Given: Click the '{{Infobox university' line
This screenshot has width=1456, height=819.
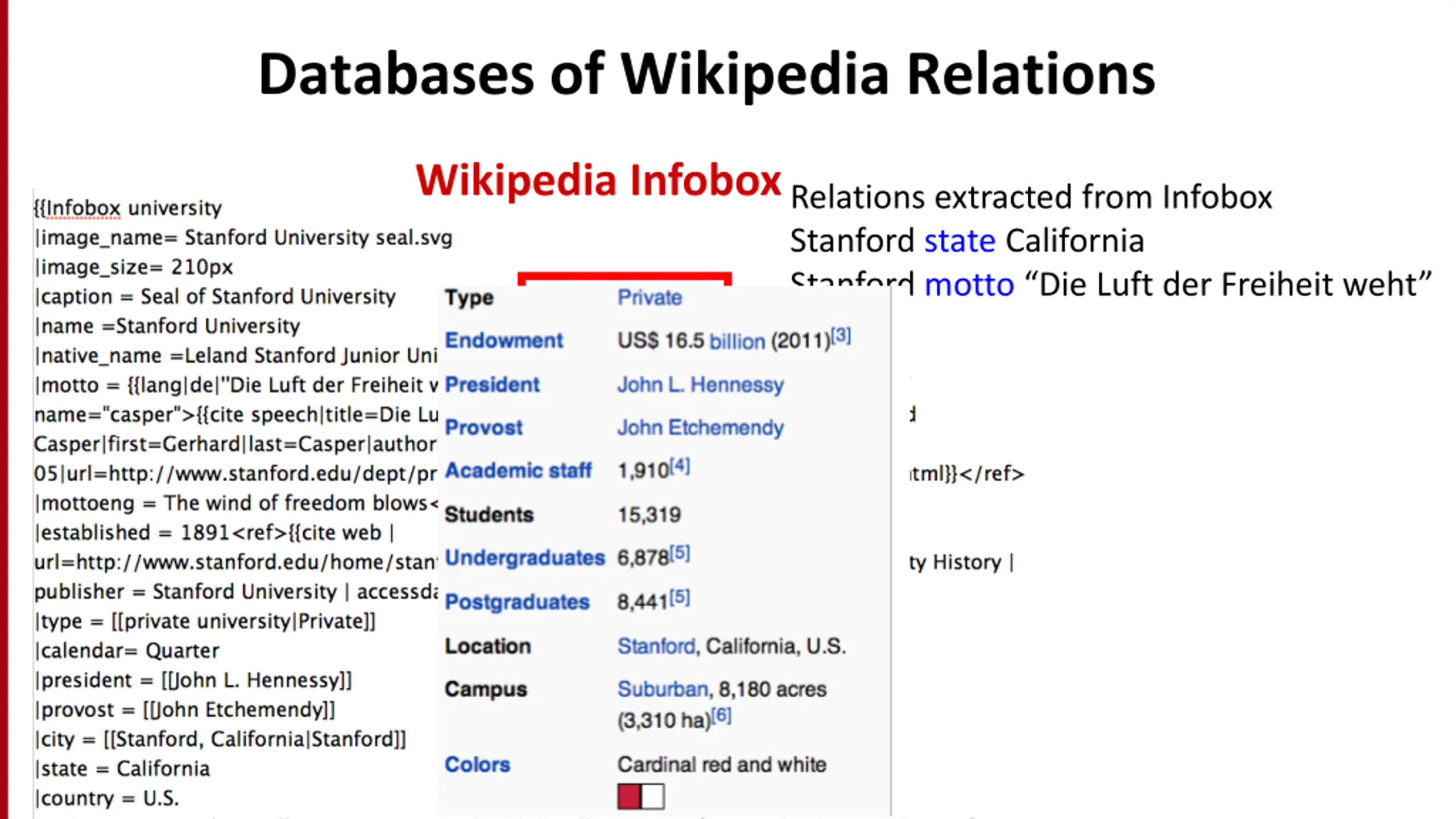Looking at the screenshot, I should click(x=128, y=208).
